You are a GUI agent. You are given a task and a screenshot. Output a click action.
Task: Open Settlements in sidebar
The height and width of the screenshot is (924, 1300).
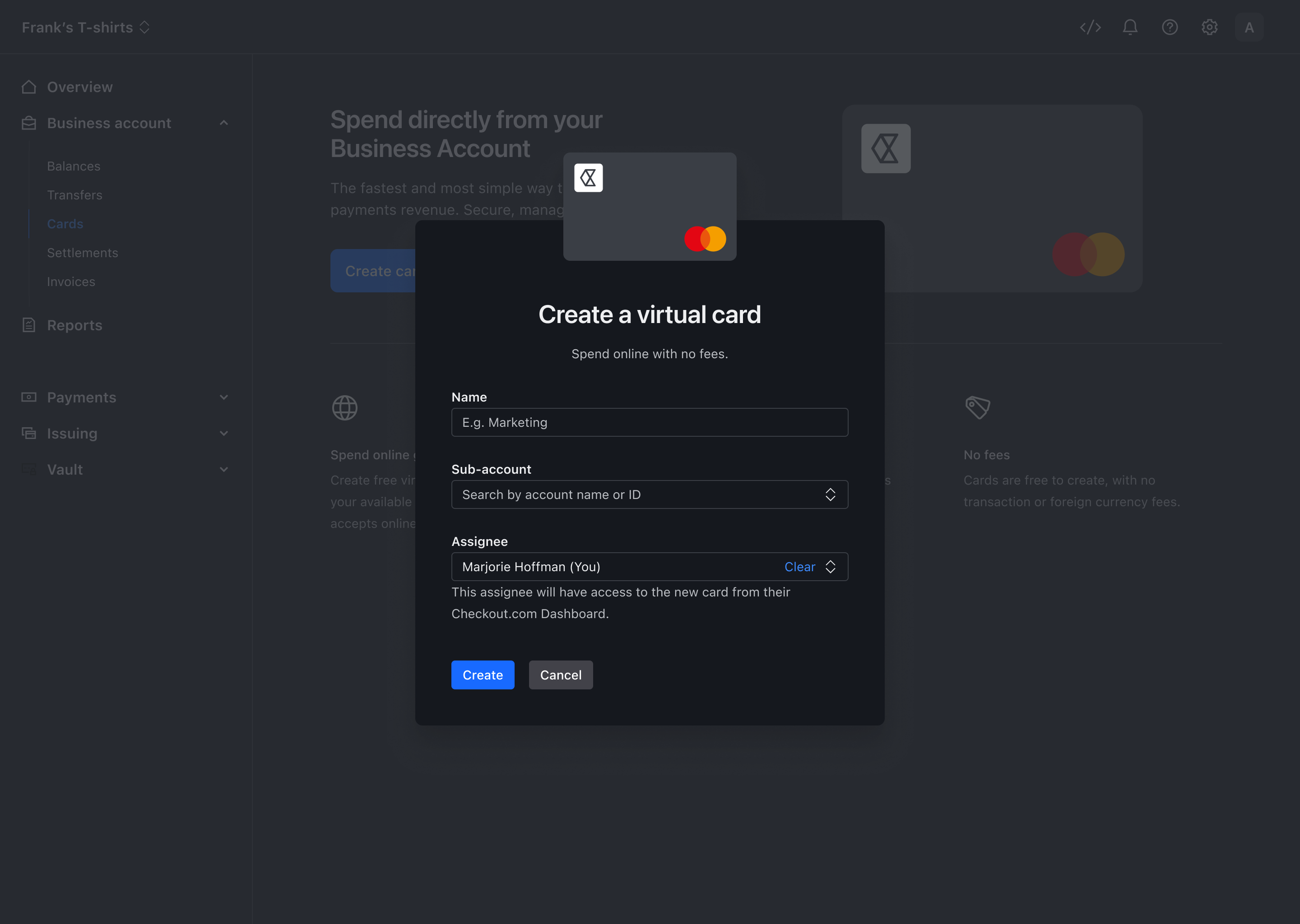click(x=83, y=253)
